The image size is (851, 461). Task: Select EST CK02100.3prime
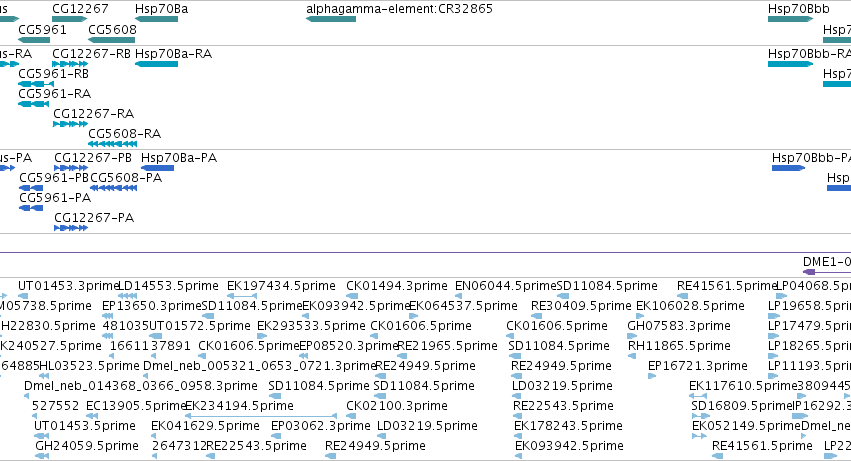397,406
